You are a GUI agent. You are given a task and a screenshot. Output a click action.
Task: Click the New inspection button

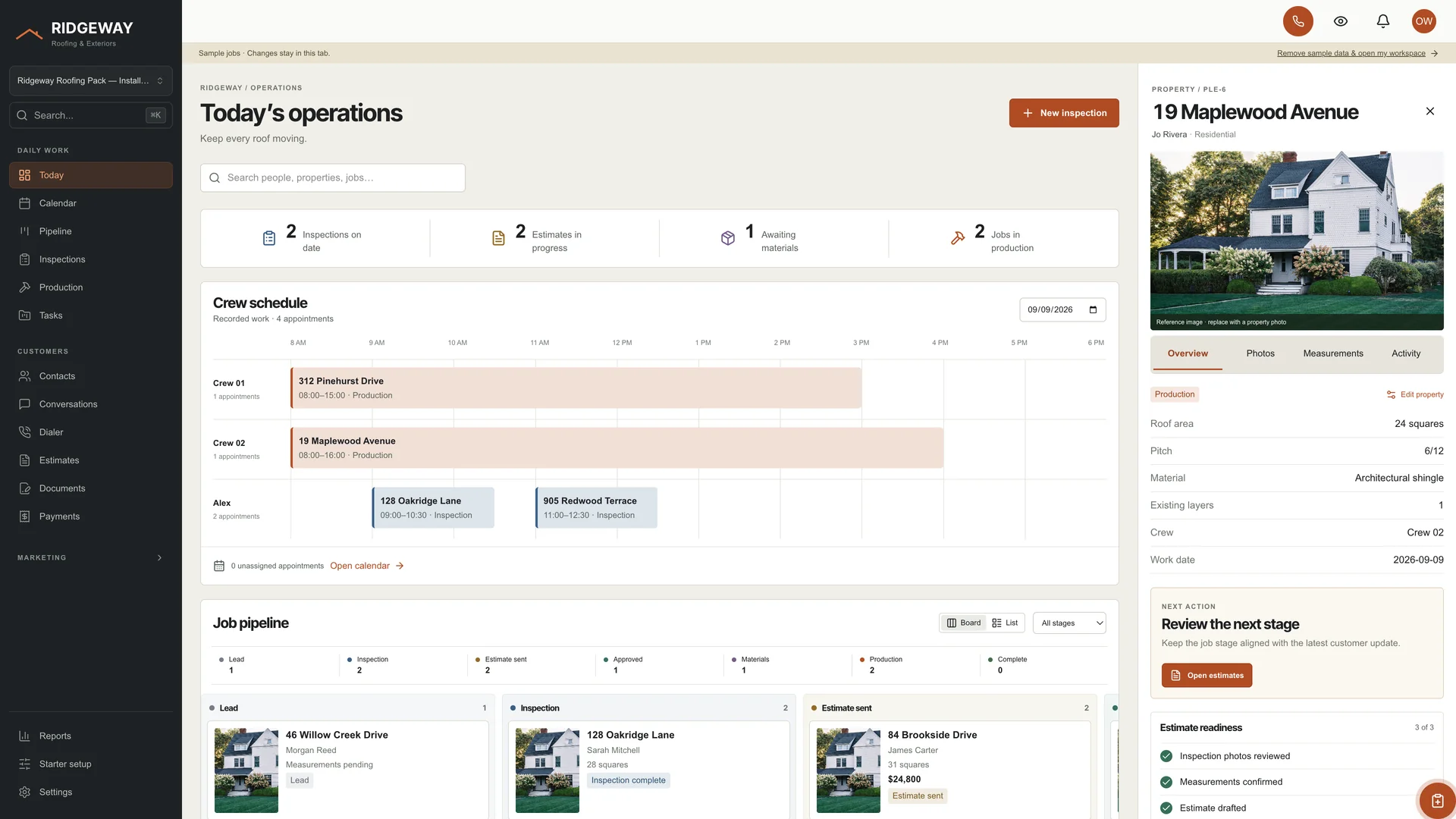[1064, 113]
